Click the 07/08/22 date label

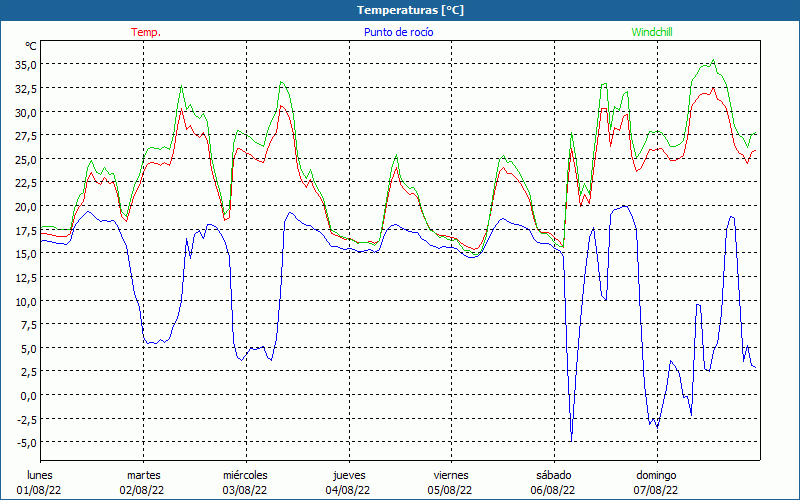point(656,490)
